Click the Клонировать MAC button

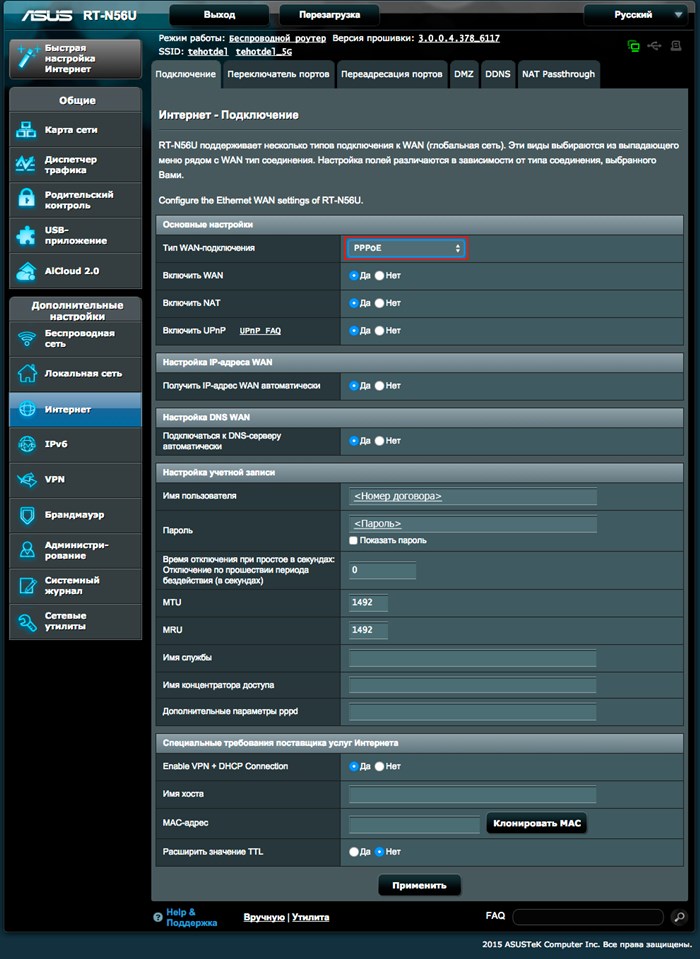coord(537,823)
